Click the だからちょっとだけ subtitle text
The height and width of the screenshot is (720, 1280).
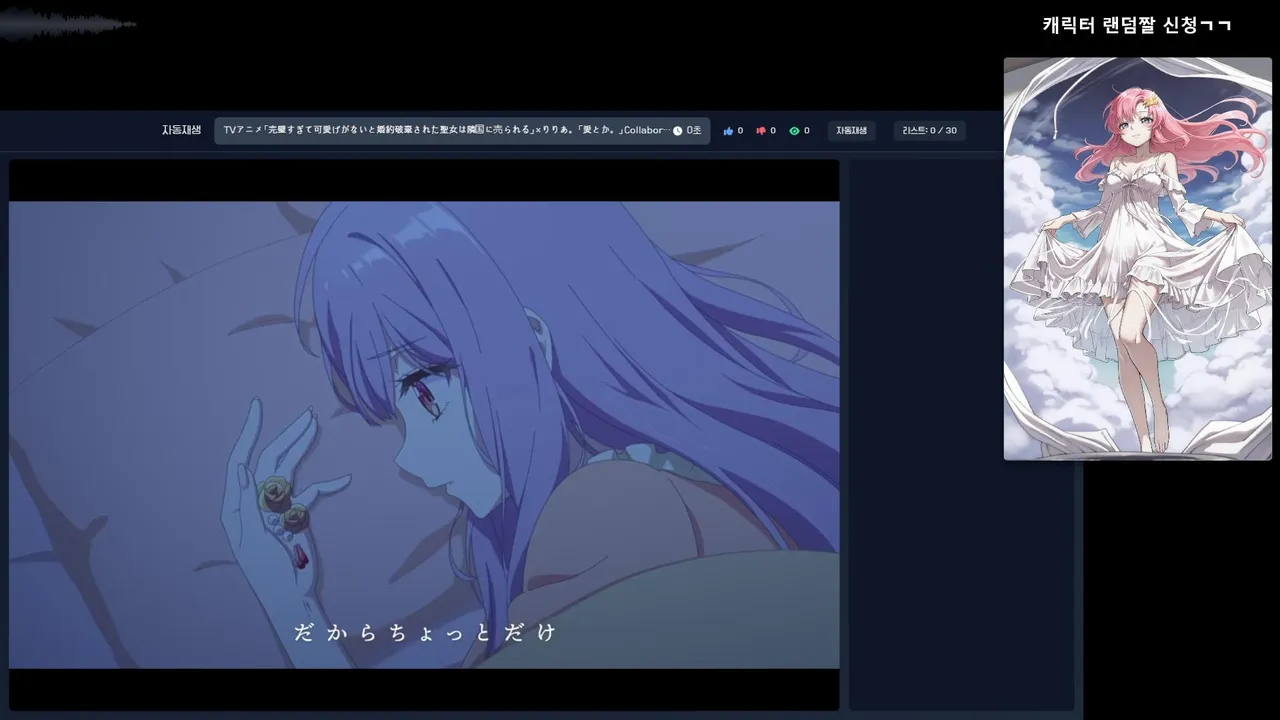click(x=424, y=632)
